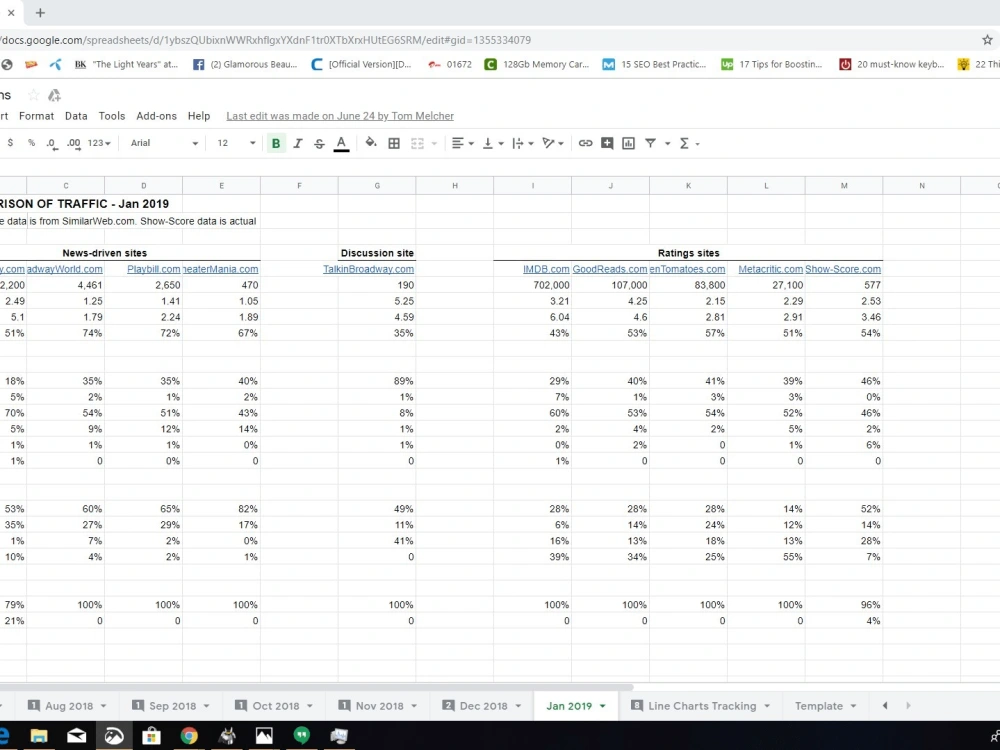Screen dimensions: 1000x750
Task: Expand the filter views dropdown arrow
Action: 668,144
